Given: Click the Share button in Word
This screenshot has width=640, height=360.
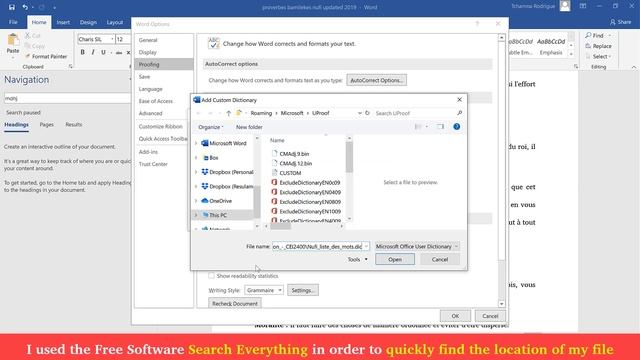Looking at the screenshot, I should coord(620,22).
